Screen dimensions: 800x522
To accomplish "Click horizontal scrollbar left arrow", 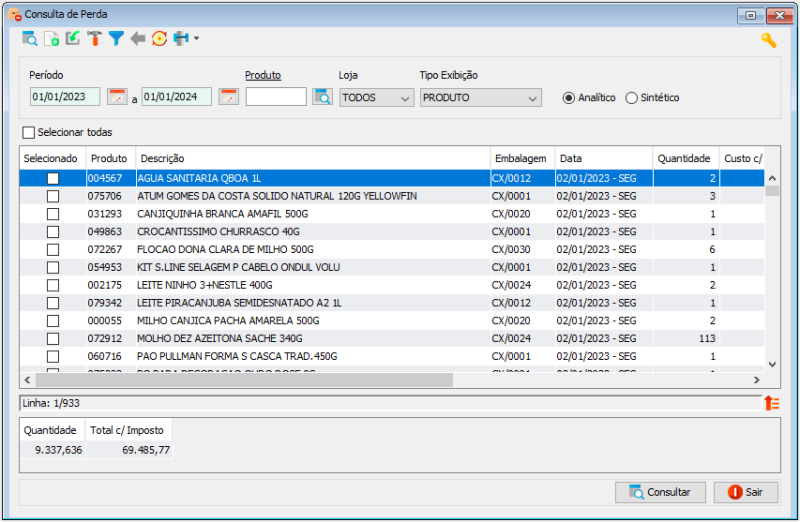I will pos(28,380).
